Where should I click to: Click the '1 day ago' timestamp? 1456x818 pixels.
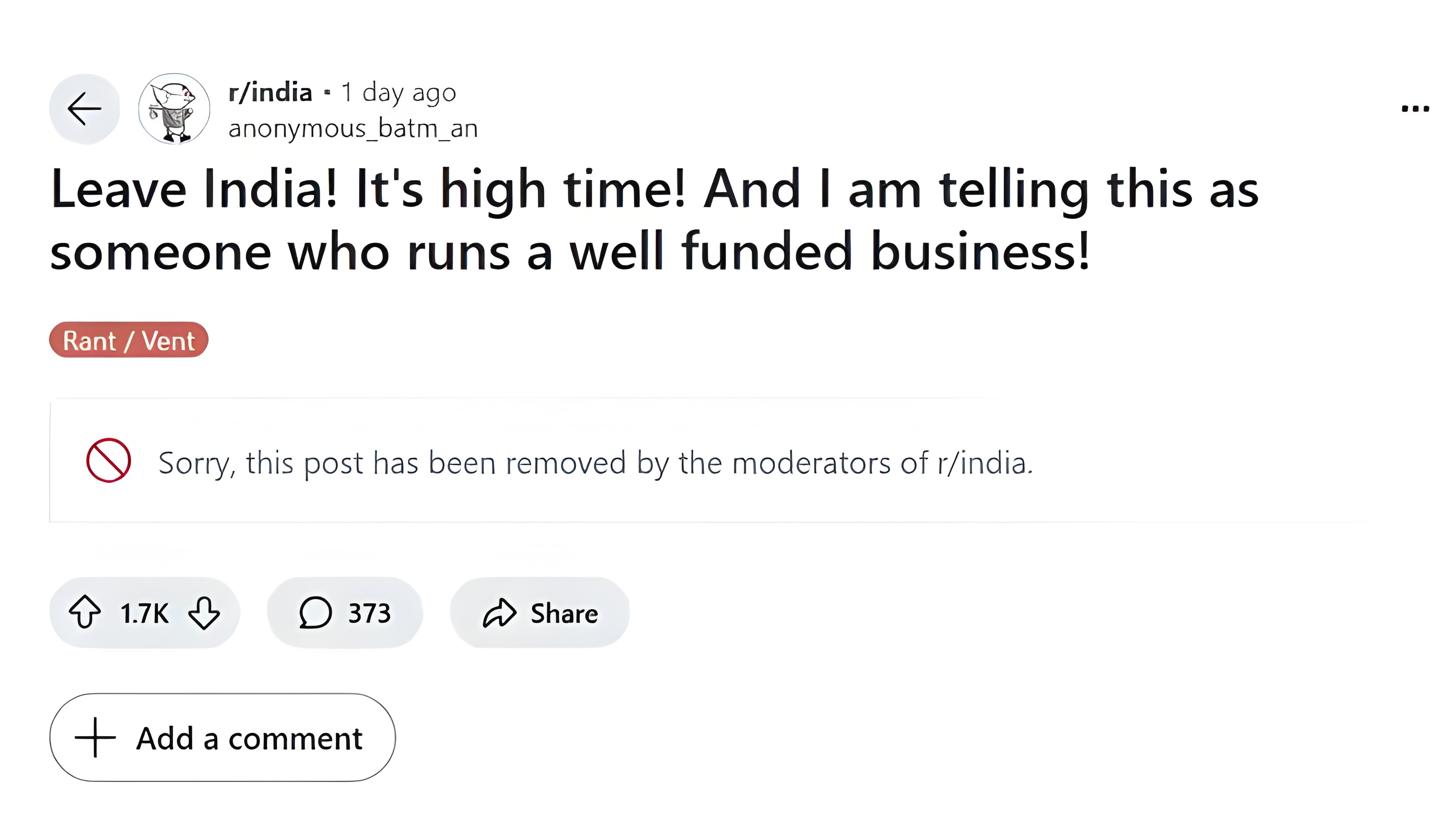(x=398, y=92)
